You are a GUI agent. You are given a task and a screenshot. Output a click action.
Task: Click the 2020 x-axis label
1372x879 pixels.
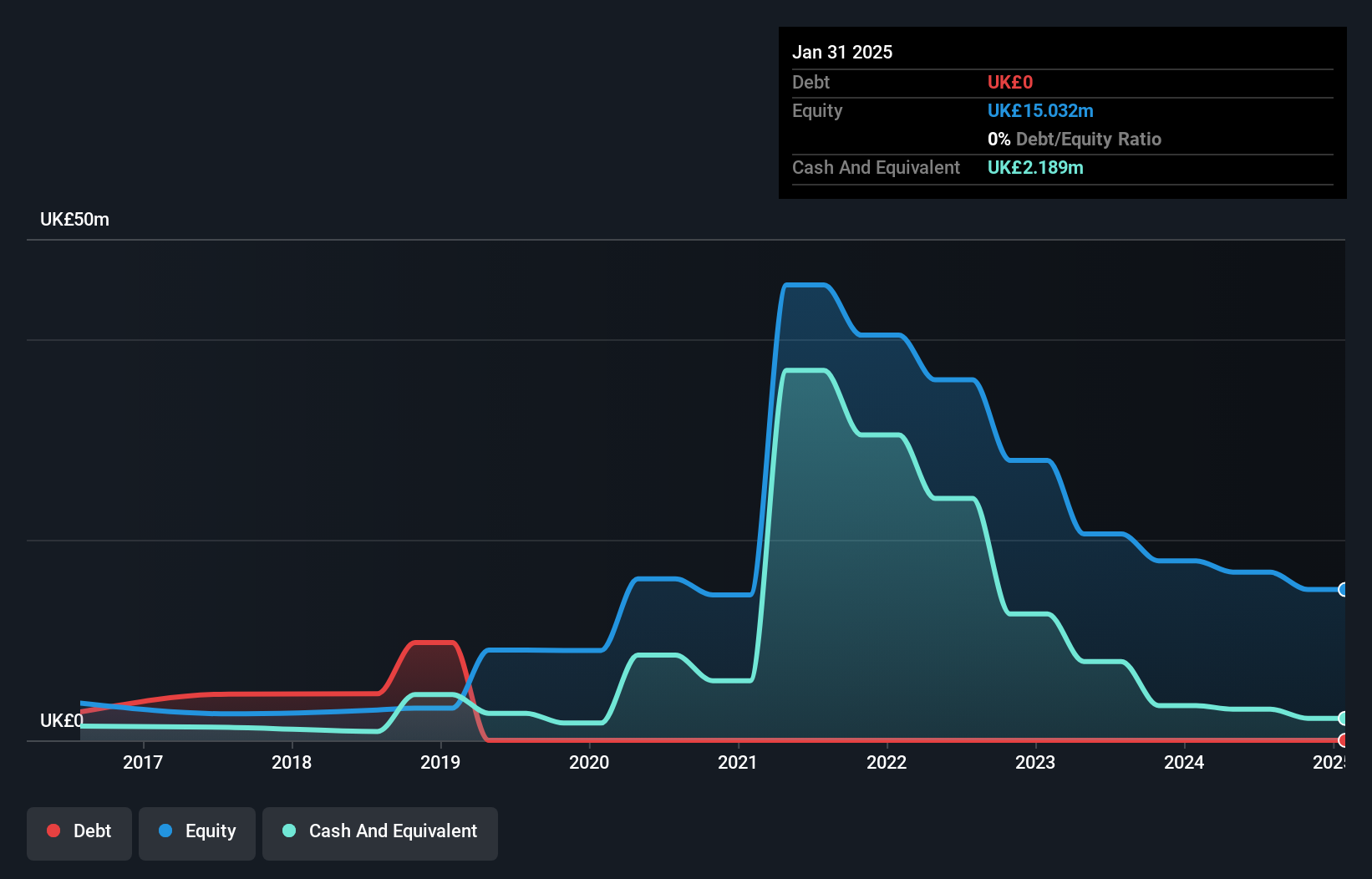coord(589,762)
